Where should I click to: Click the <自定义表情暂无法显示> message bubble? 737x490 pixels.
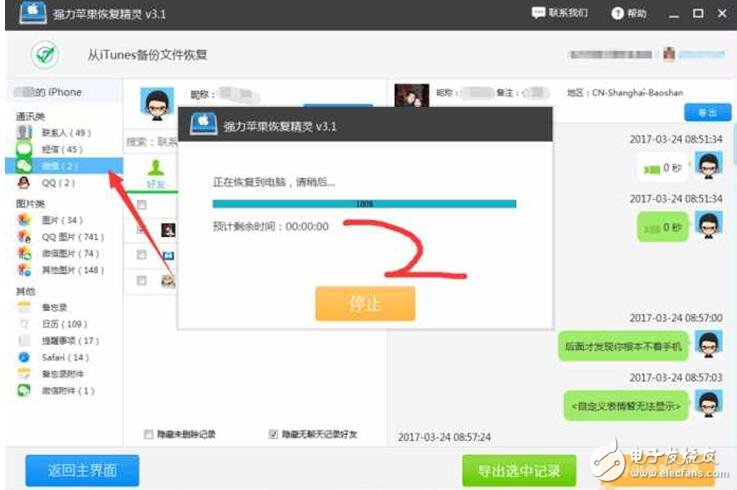(626, 405)
